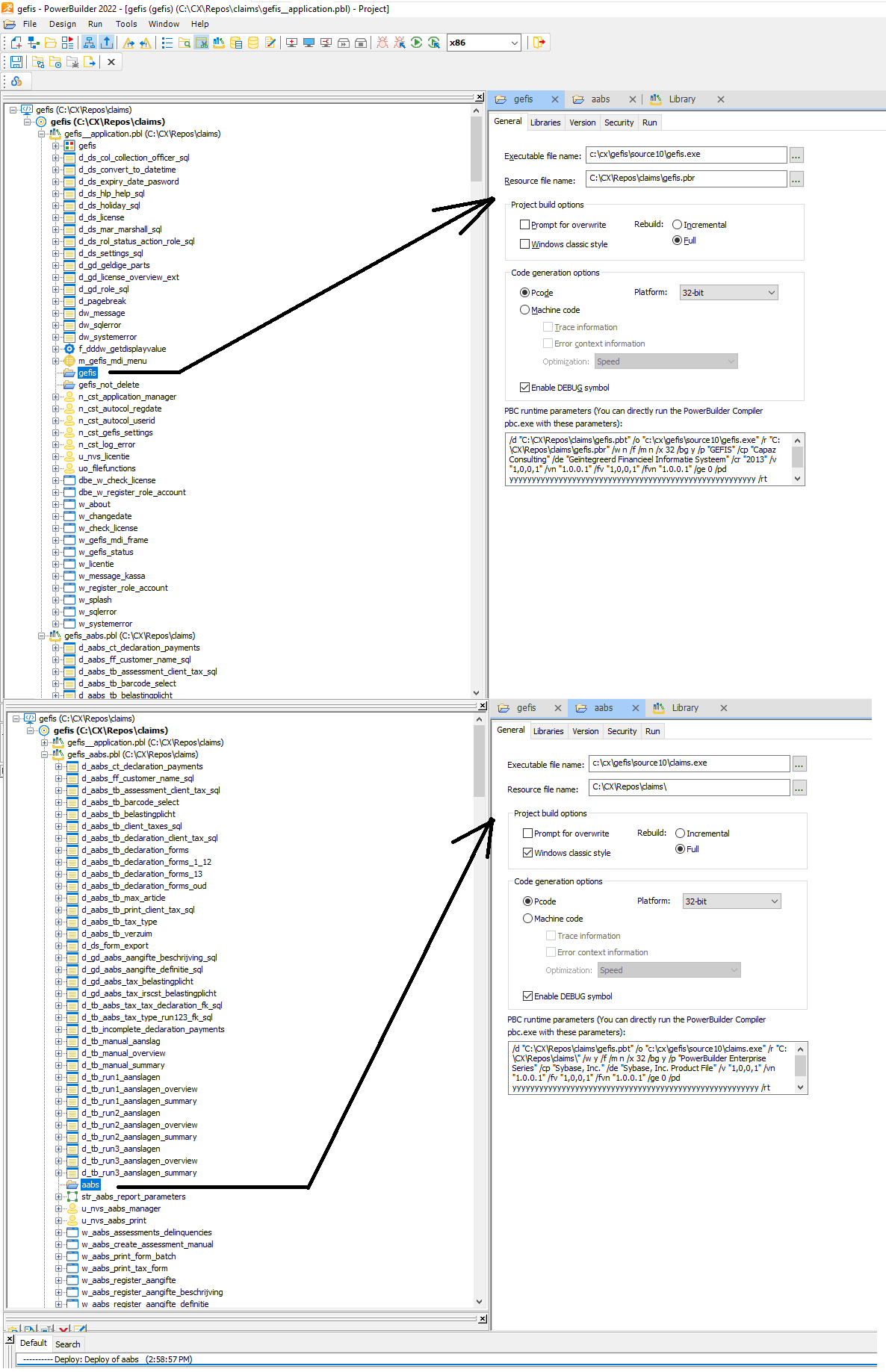
Task: Click browse button beside aabs resource file name
Action: click(x=799, y=789)
